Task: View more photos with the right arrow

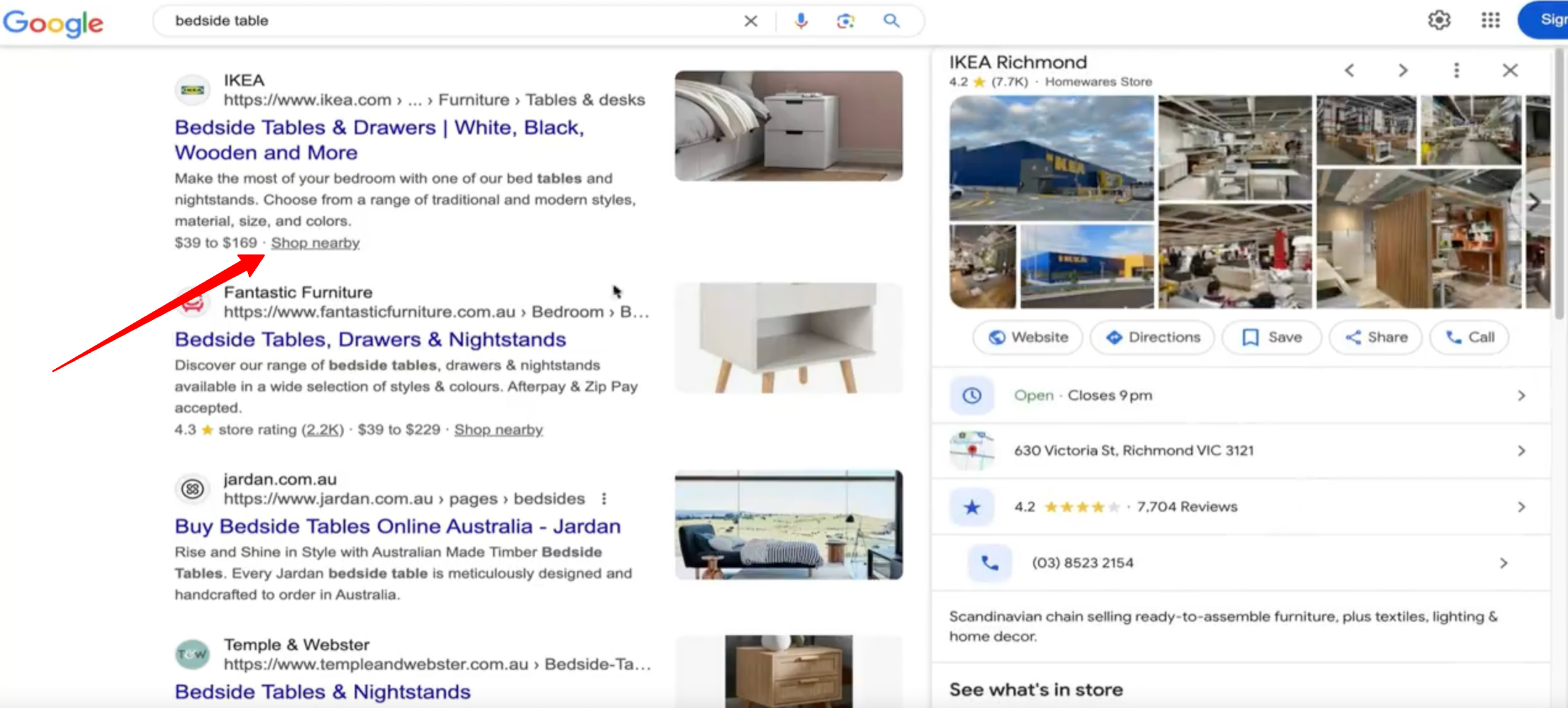Action: click(x=1534, y=202)
